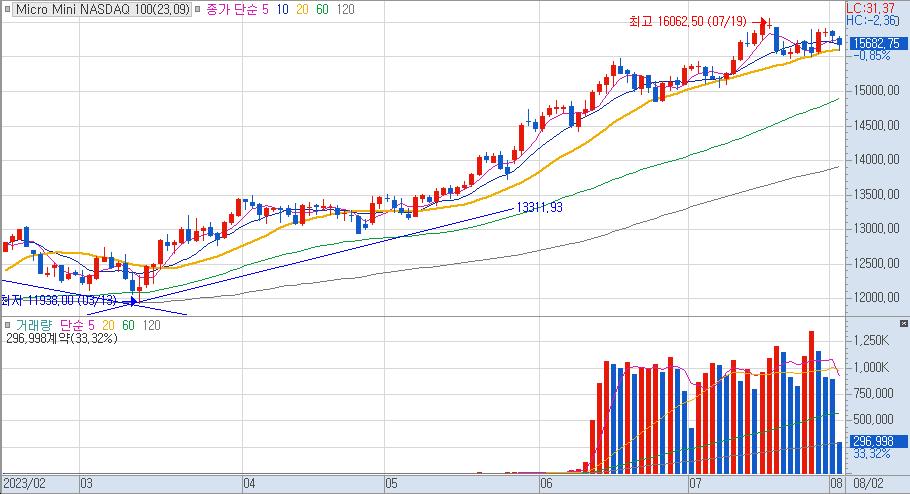
Task: Close the volume panel with its X icon
Action: [904, 323]
